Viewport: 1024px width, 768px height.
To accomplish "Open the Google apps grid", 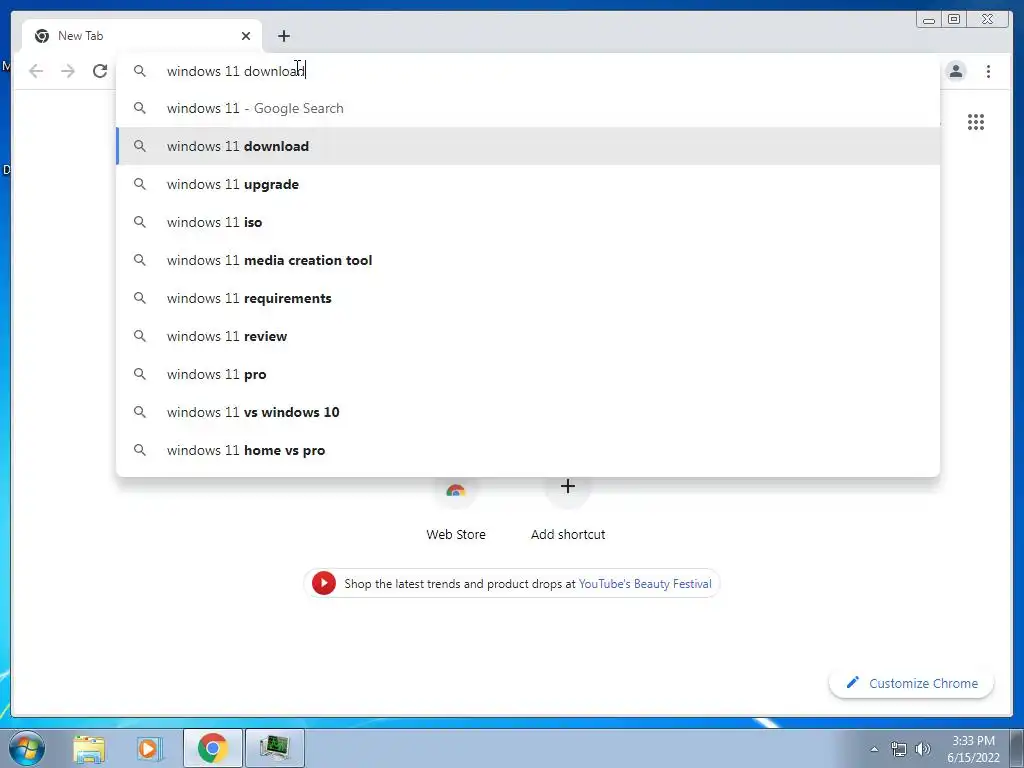I will (976, 122).
